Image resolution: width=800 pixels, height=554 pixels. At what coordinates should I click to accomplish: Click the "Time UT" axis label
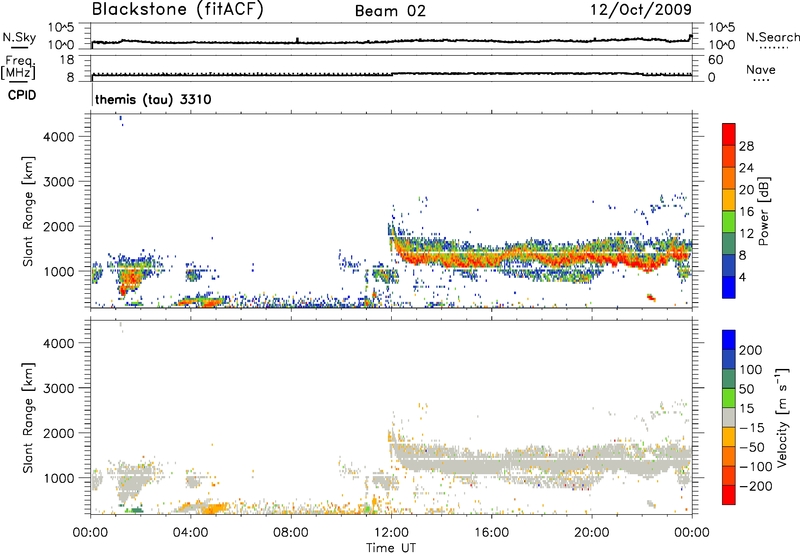pyautogui.click(x=391, y=547)
